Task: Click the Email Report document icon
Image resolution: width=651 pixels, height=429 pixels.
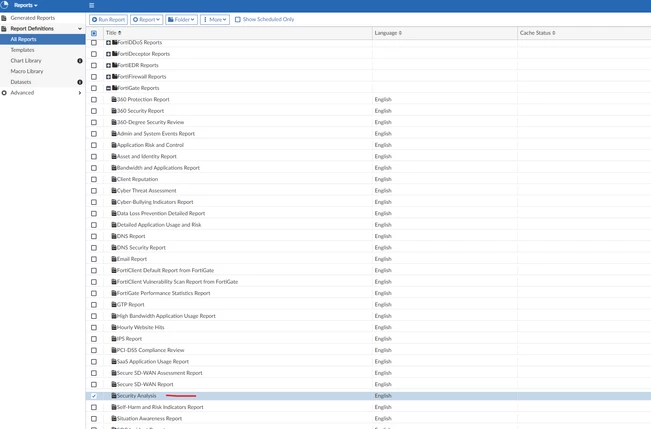Action: point(114,259)
